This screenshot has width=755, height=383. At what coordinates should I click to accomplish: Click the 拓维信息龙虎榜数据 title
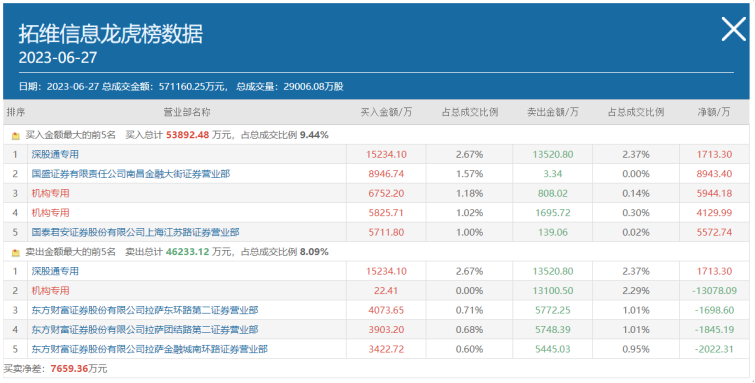pos(111,34)
